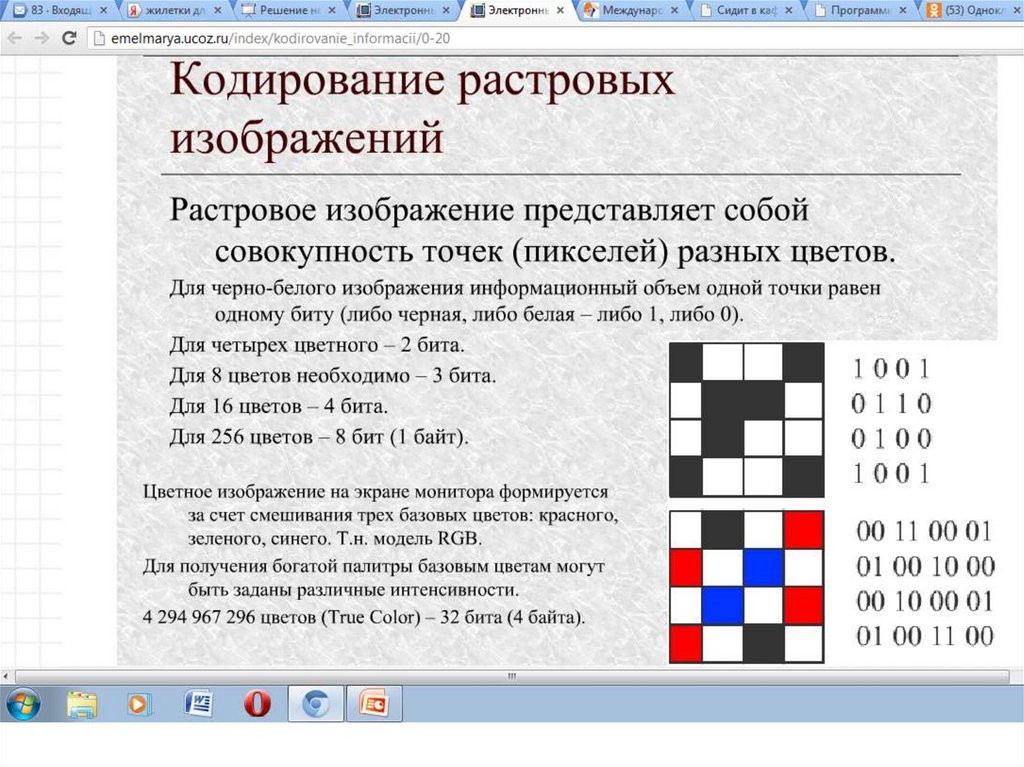Close the 'жилетки дл' tab
This screenshot has width=1024, height=767.
pos(217,10)
